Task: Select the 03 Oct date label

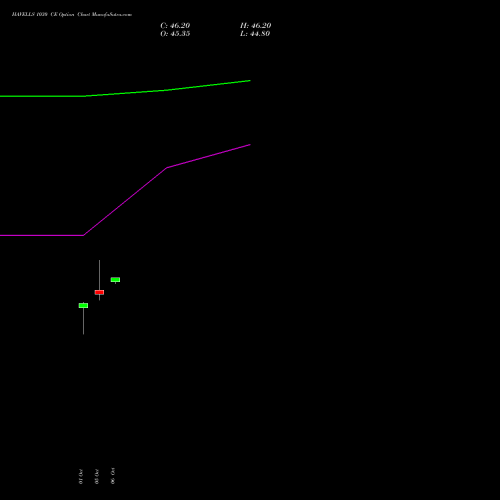Action: (x=97, y=476)
